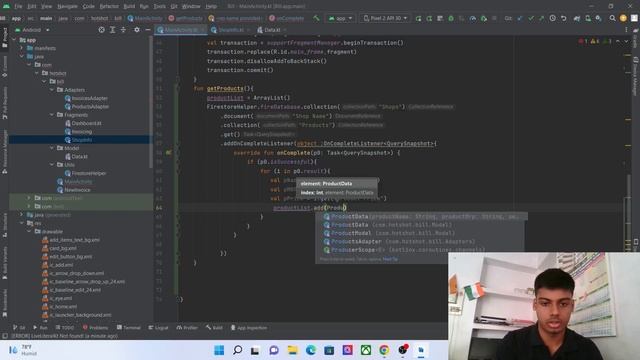The width and height of the screenshot is (640, 360).
Task: Open the Build menu
Action: [x=129, y=7]
